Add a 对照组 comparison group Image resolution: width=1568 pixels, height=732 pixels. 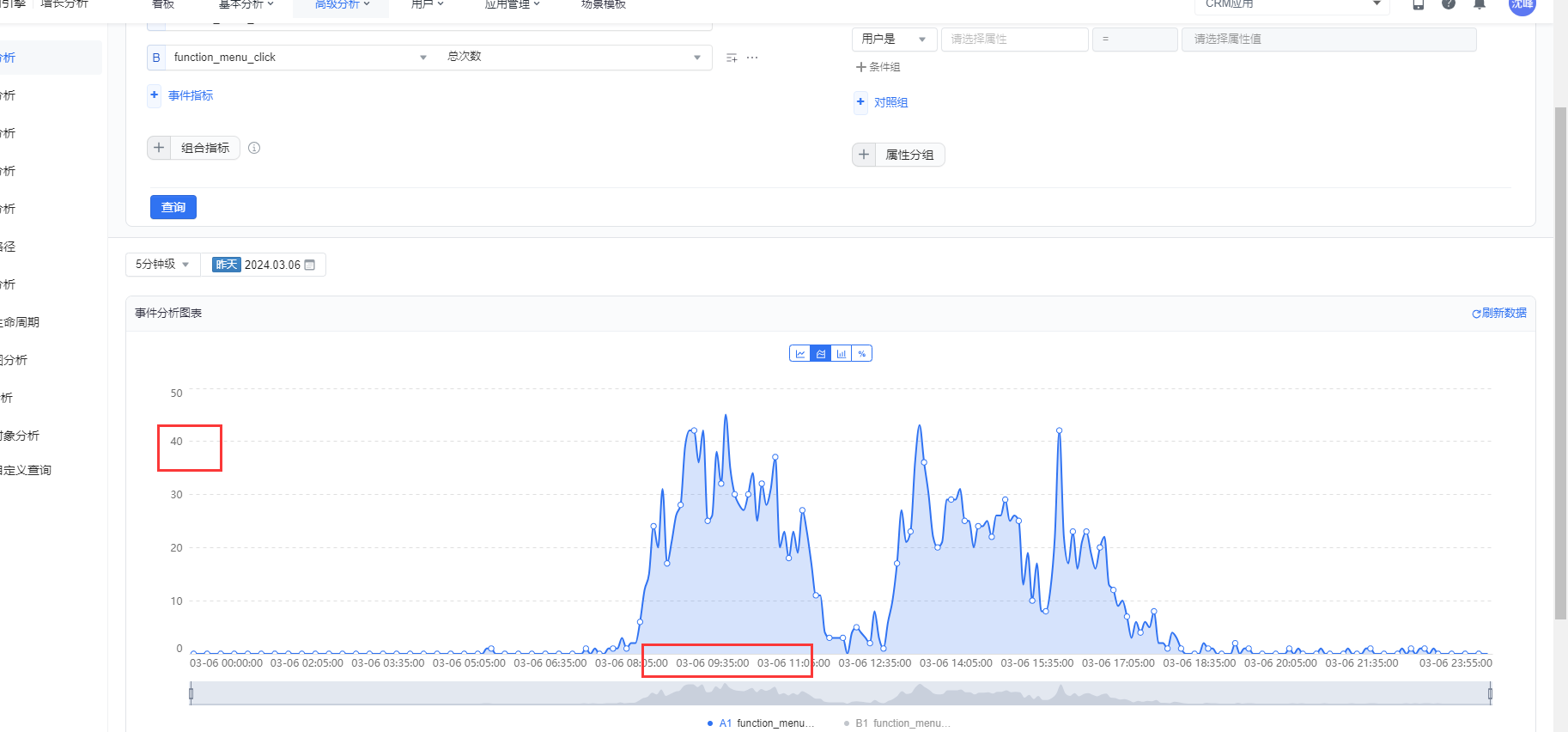[882, 102]
